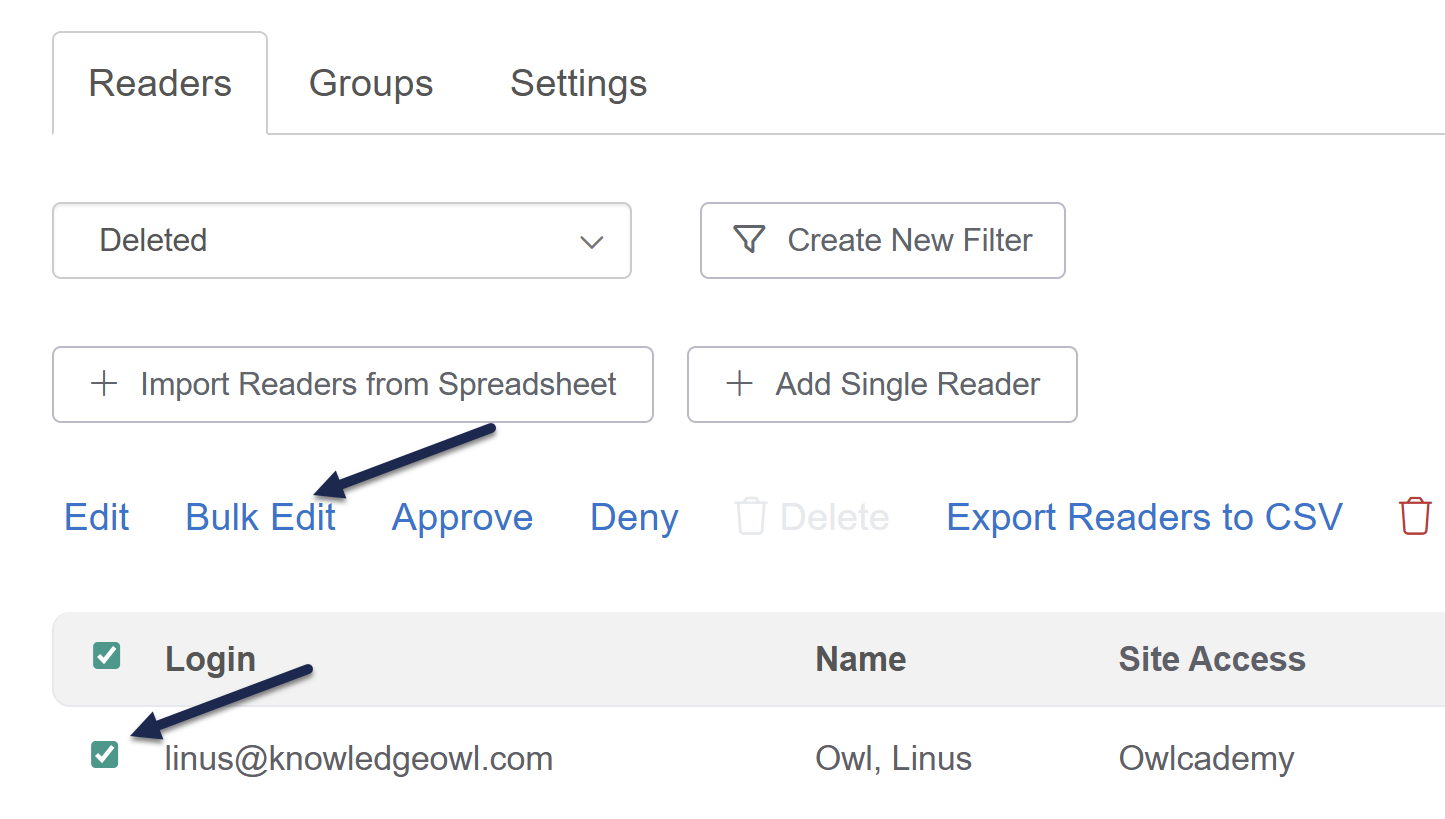1445x819 pixels.
Task: Click the dropdown chevron arrow
Action: tap(592, 242)
